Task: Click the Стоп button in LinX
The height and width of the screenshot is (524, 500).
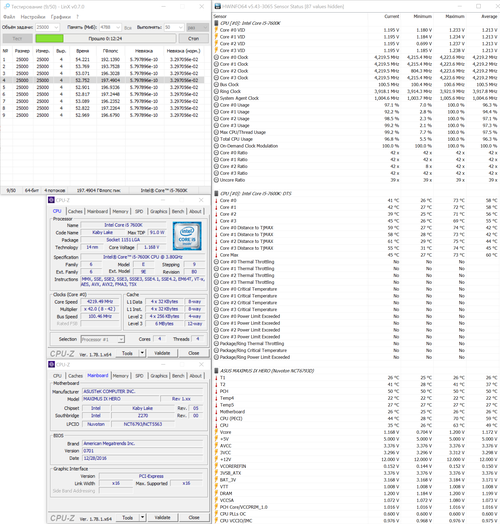Action: (194, 38)
